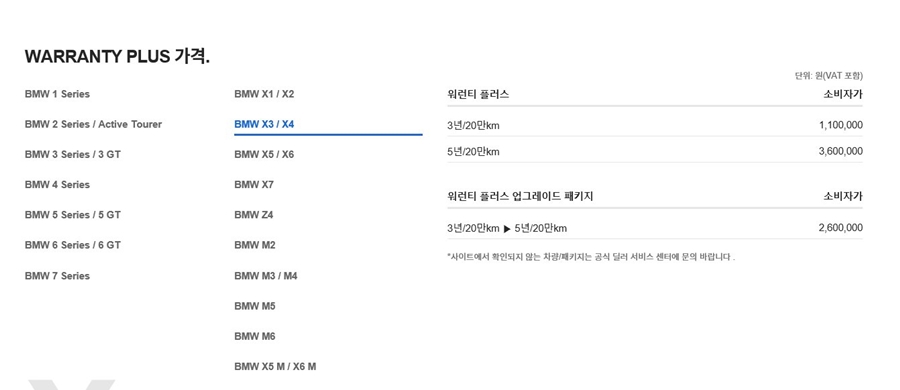Image resolution: width=900 pixels, height=390 pixels.
Task: Click 3년/20만km ▶ 5년/20만km upgrade row
Action: [655, 228]
